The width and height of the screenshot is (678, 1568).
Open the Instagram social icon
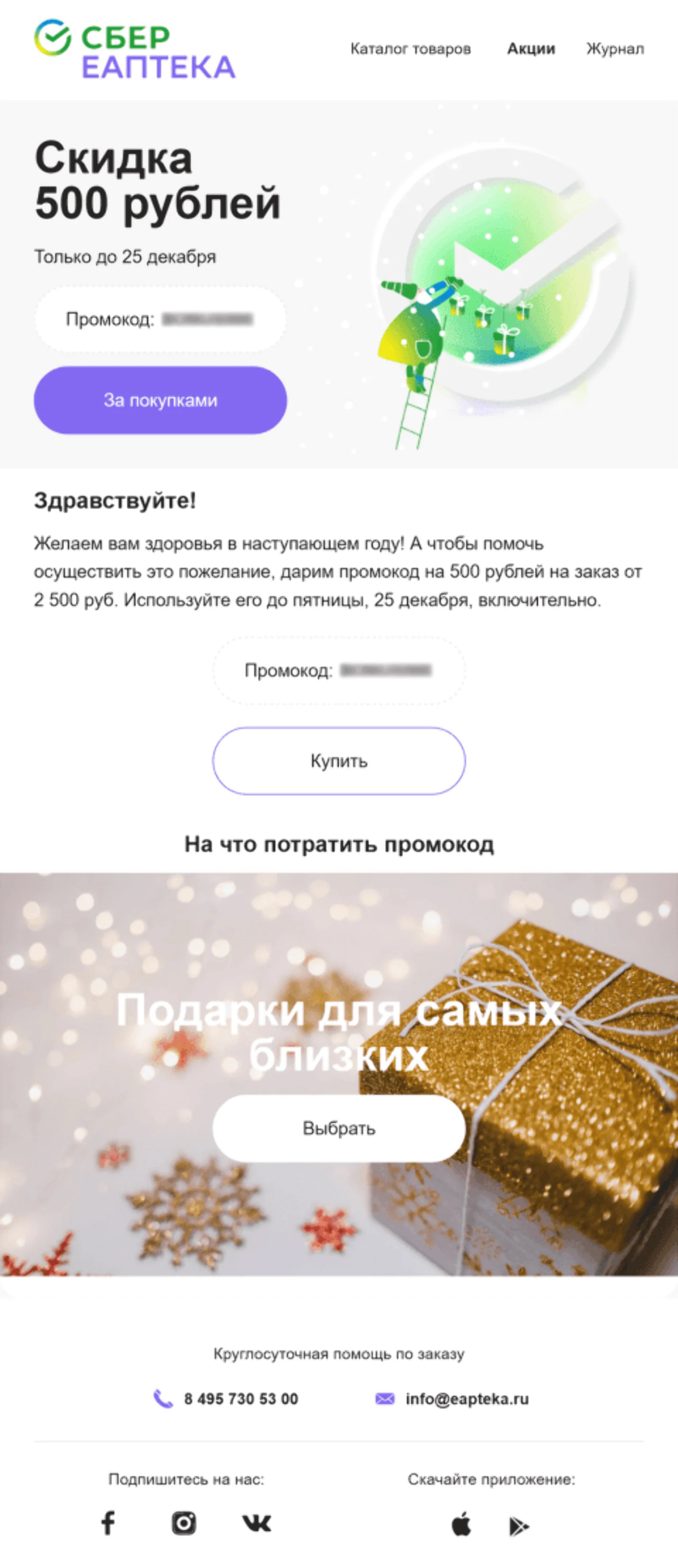183,1523
